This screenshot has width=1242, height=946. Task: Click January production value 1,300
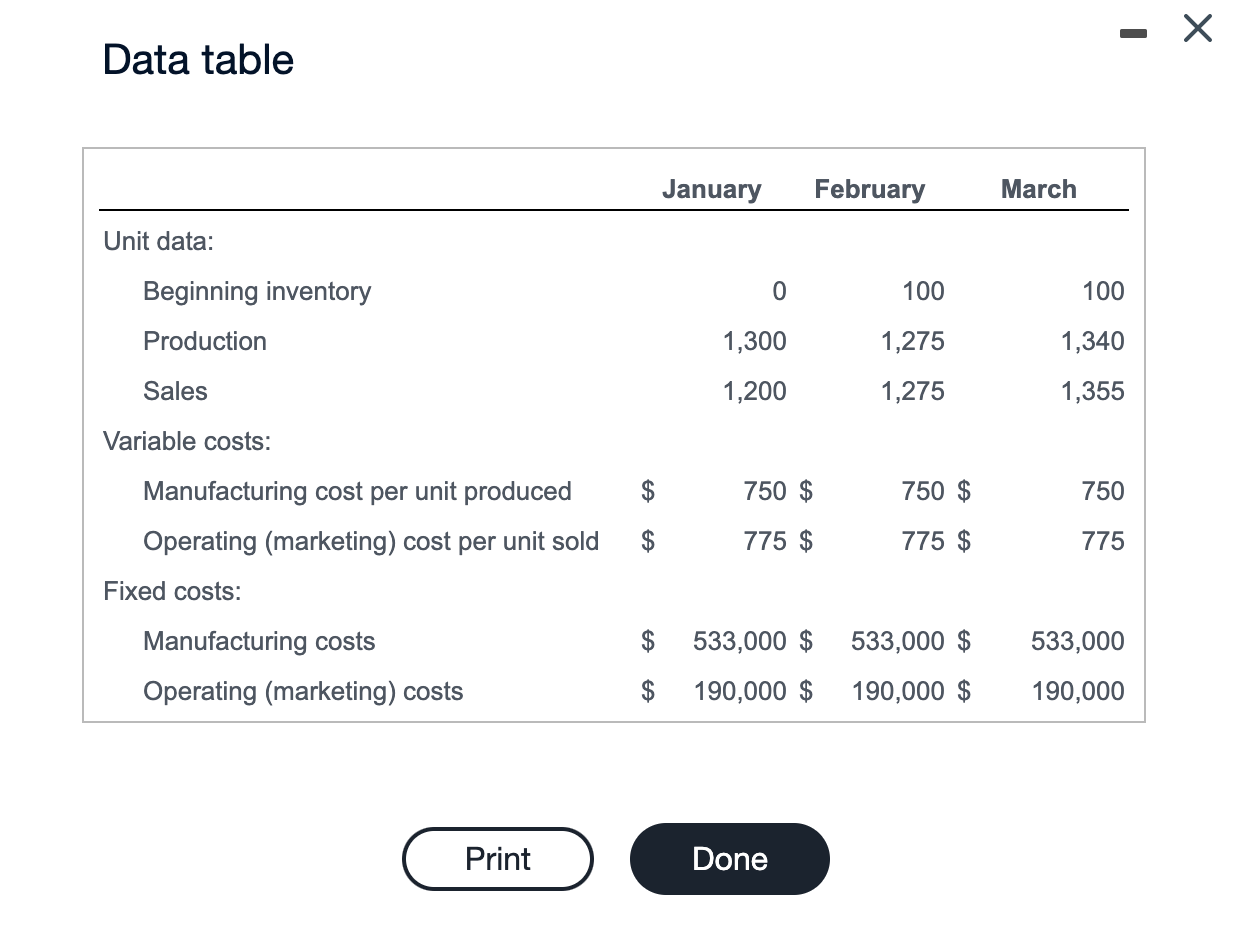coord(755,341)
